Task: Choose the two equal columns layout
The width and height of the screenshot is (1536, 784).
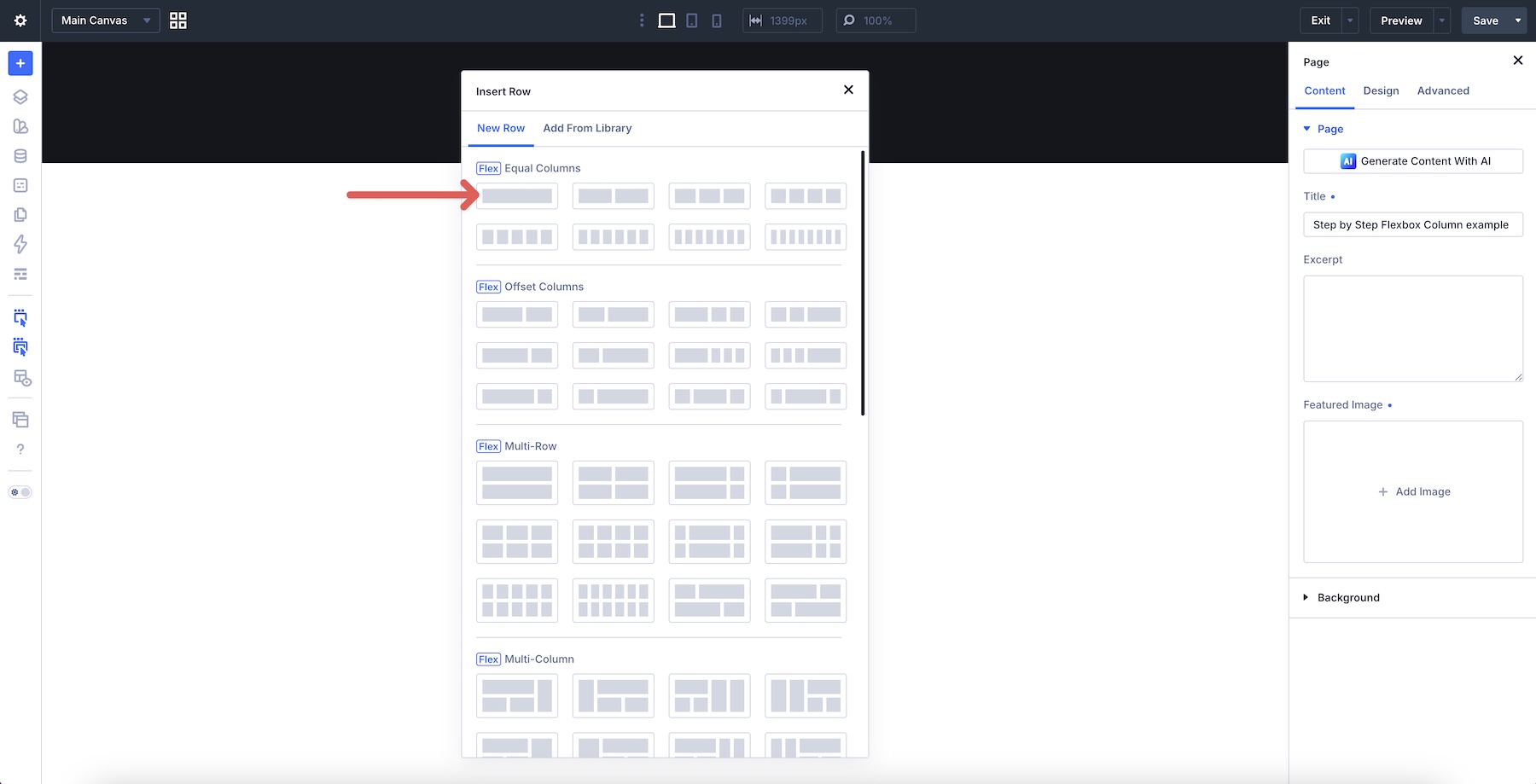Action: coord(614,196)
